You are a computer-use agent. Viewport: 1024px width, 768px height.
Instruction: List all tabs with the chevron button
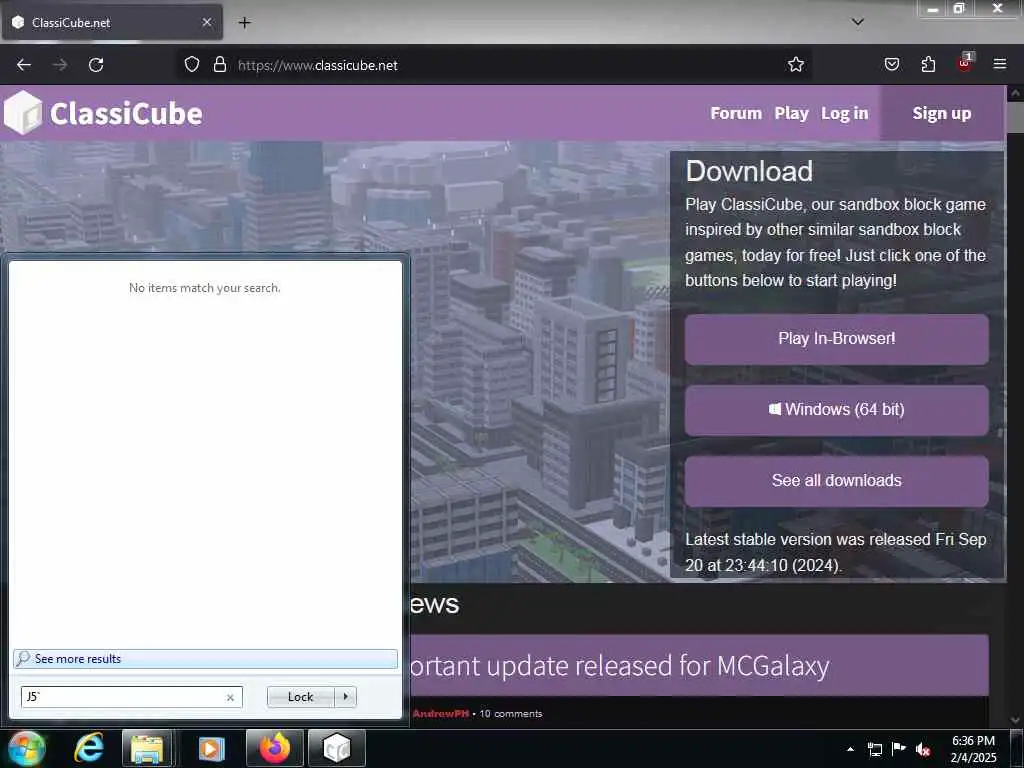pos(857,22)
